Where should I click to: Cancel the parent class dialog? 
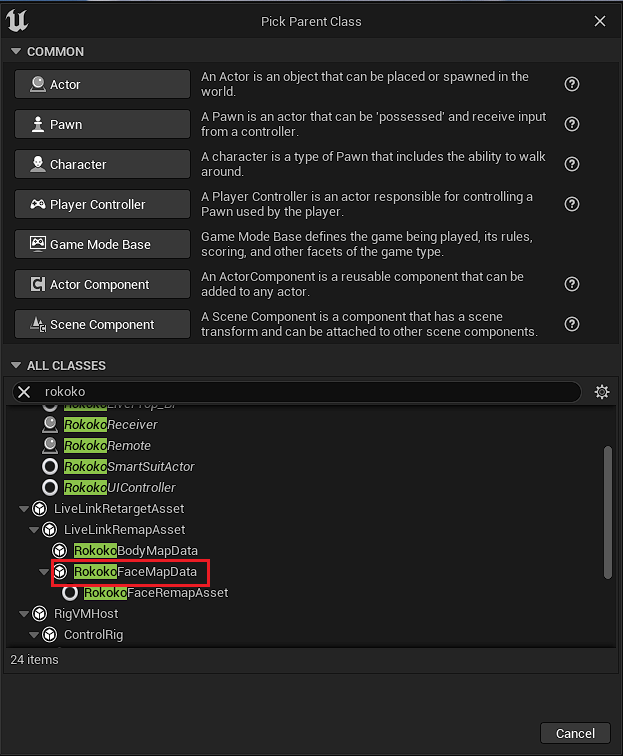click(x=575, y=733)
